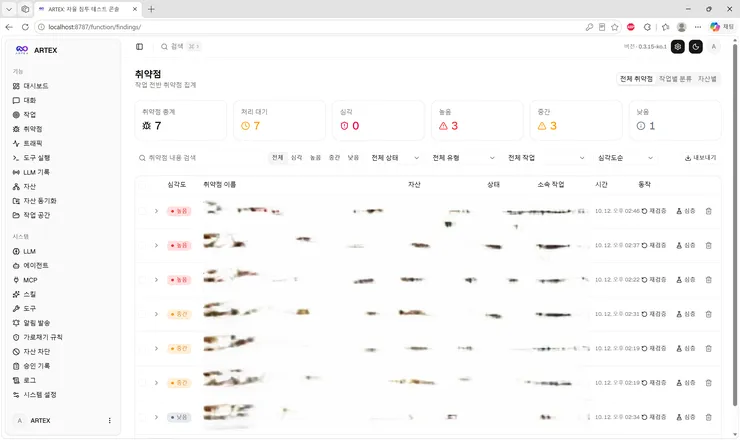Open the 심각도순 sort dropdown
The width and height of the screenshot is (740, 440).
tap(625, 158)
